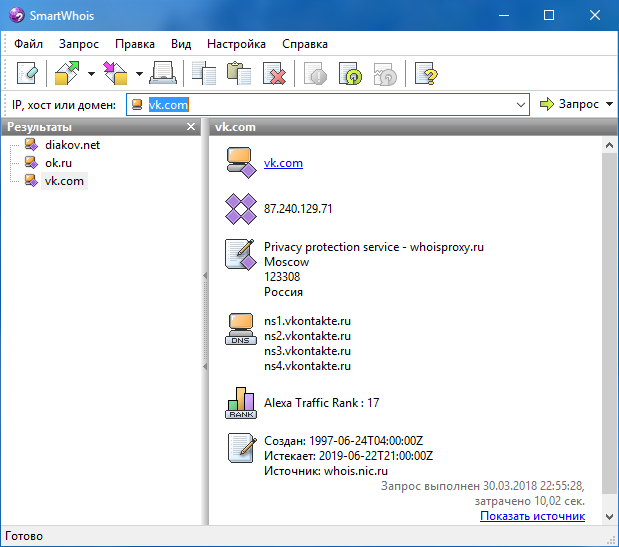Expand the address combo box history list
The height and width of the screenshot is (547, 619).
(521, 105)
